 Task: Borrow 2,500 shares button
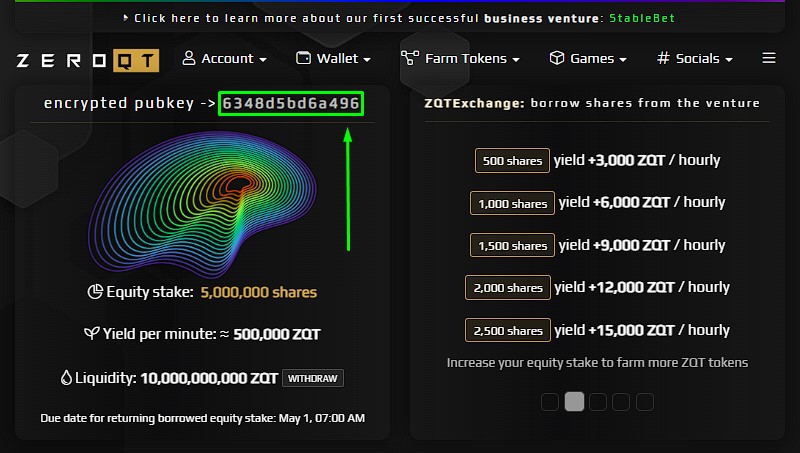point(509,330)
